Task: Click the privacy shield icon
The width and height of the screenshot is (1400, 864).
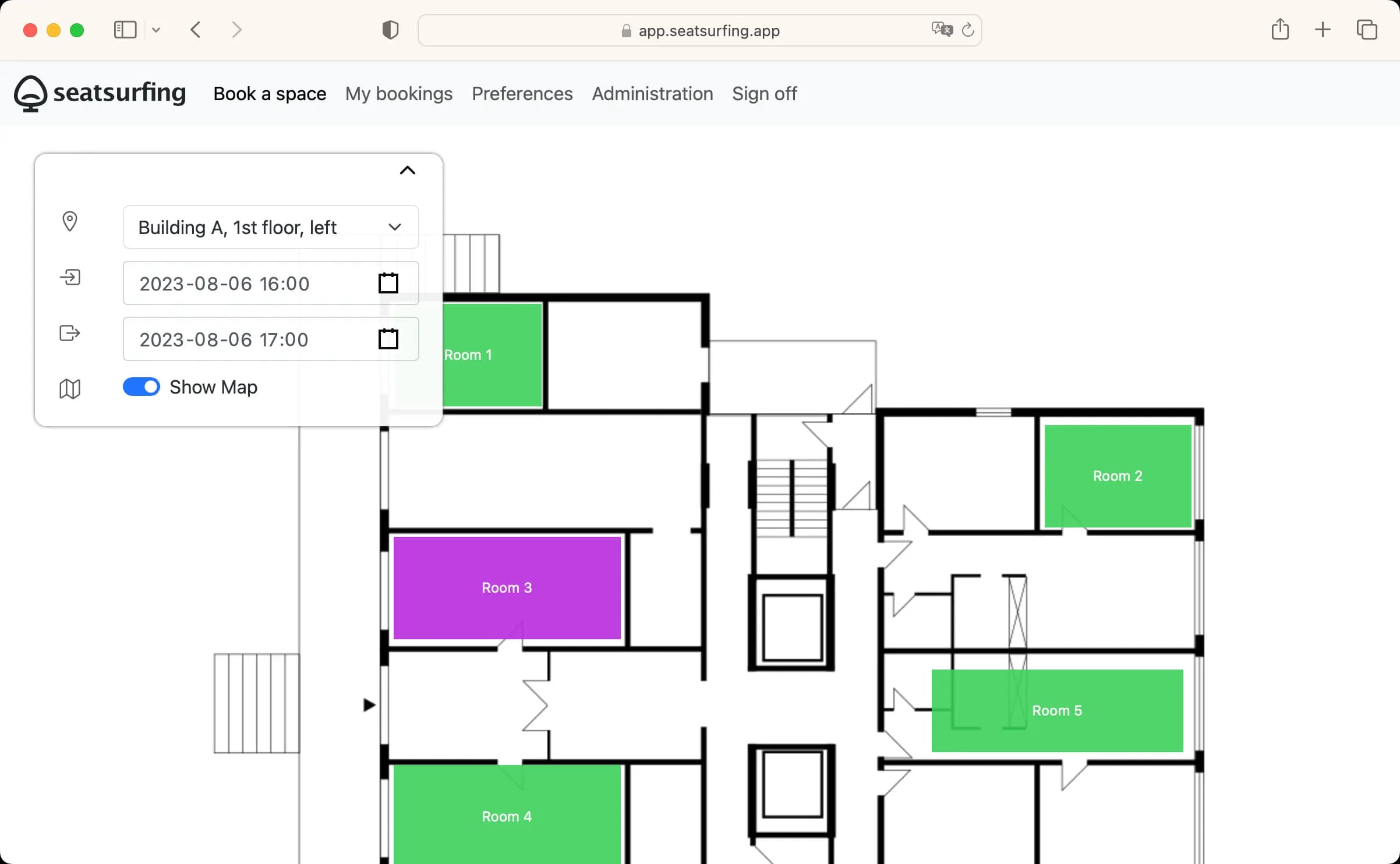Action: coord(390,30)
